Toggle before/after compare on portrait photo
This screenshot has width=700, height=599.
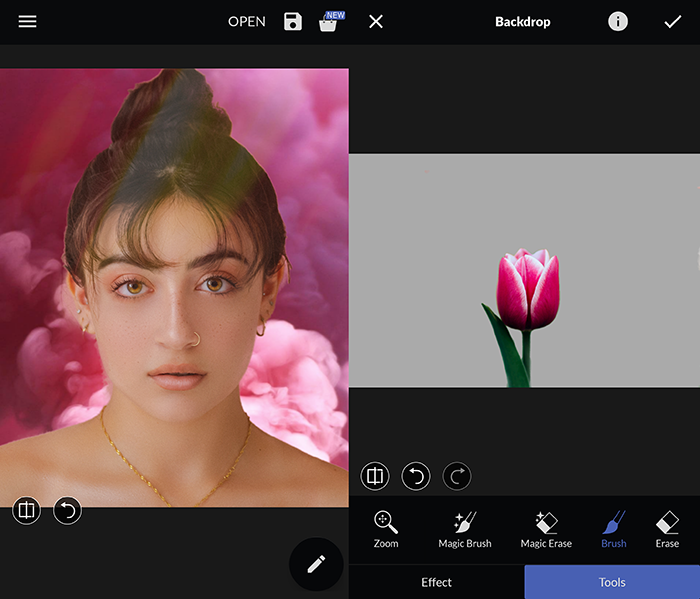tap(27, 511)
